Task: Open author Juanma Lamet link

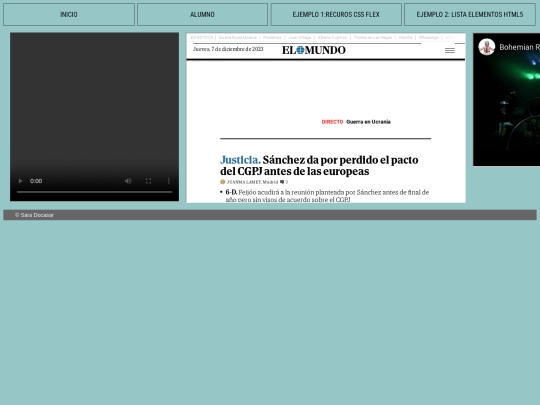Action: click(244, 182)
